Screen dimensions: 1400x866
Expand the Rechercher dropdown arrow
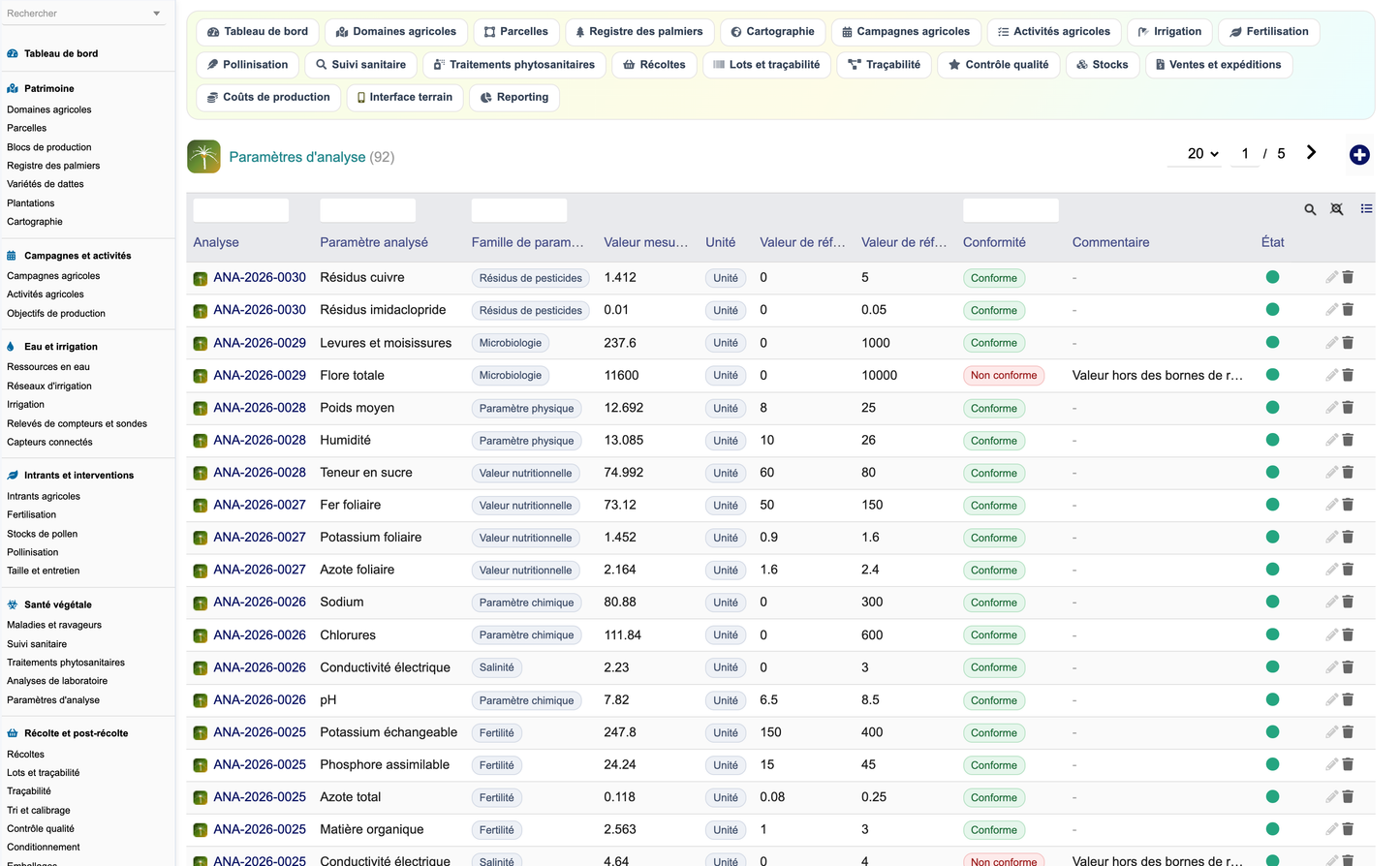pos(157,14)
